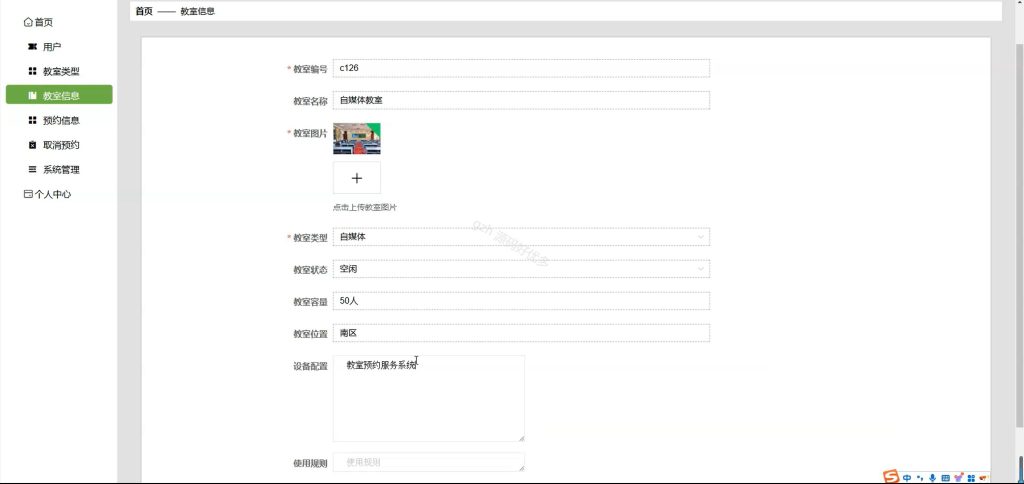Click the uploaded classroom image thumbnail

357,138
